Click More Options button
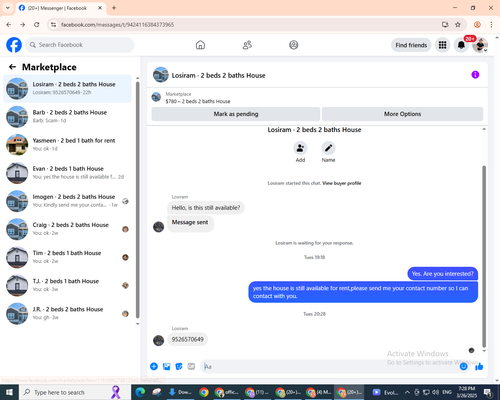 402,114
